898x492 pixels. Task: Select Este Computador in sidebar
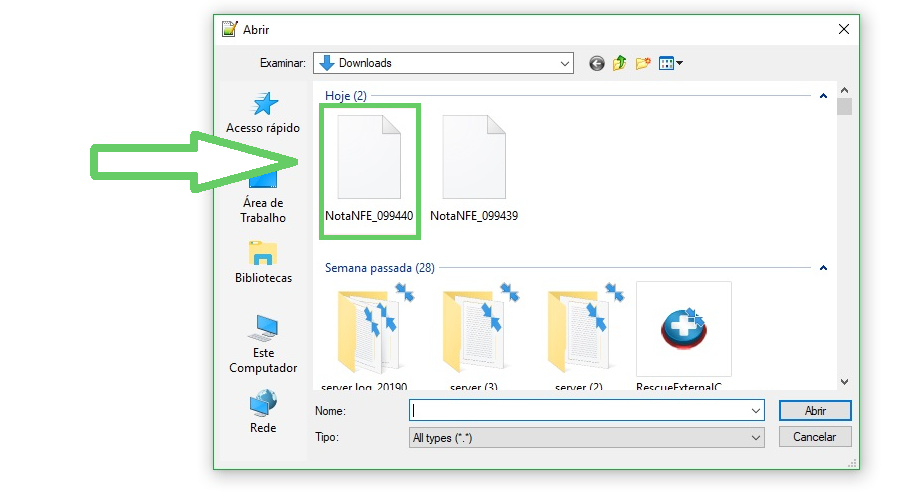click(x=263, y=343)
